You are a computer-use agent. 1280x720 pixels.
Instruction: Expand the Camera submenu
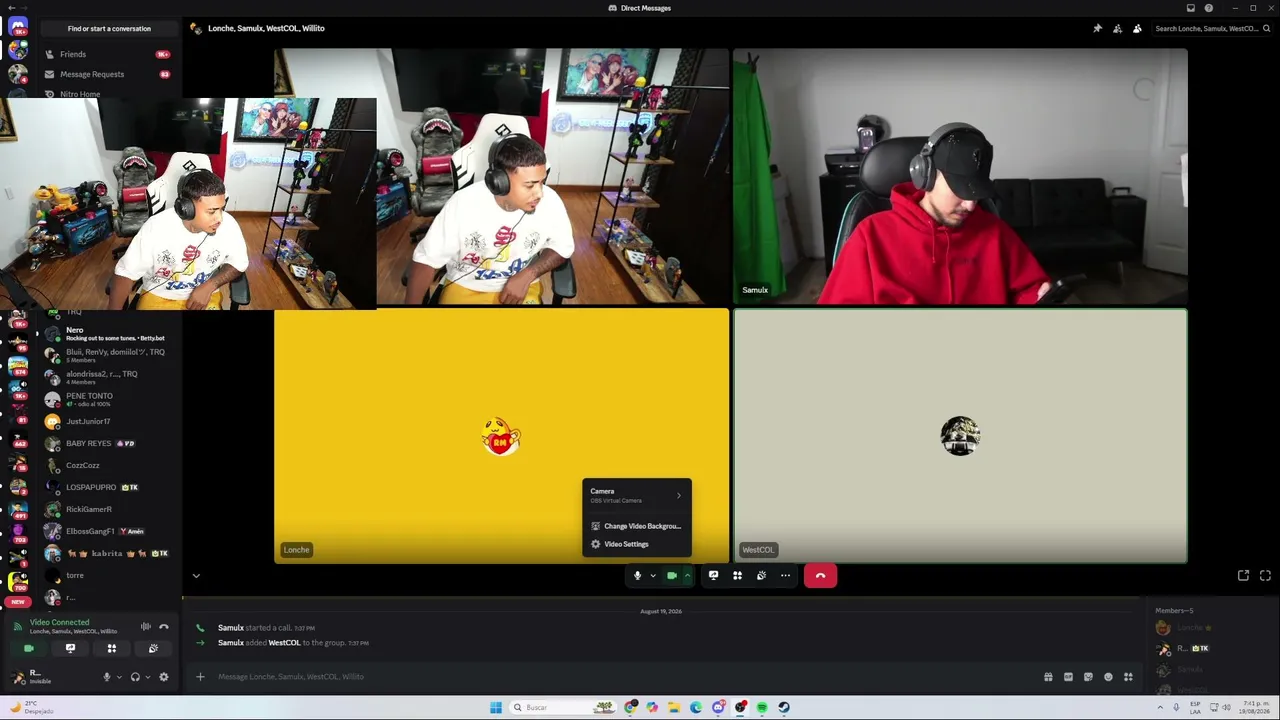click(637, 495)
